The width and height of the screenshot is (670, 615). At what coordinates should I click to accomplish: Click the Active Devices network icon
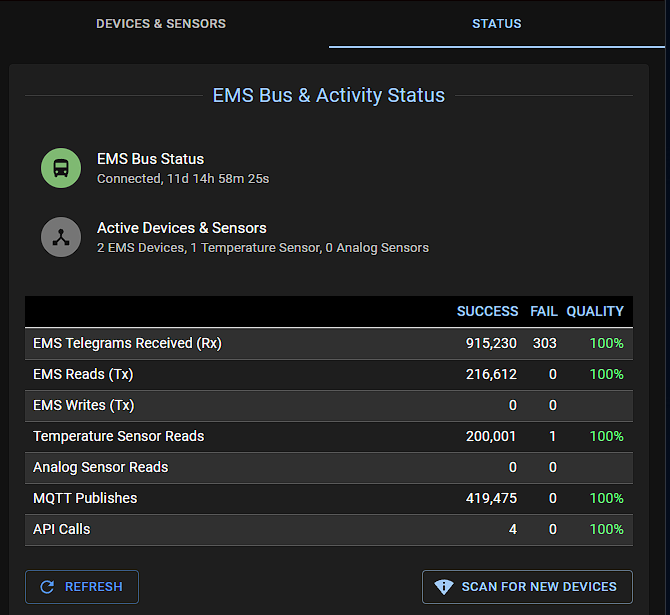click(x=61, y=237)
